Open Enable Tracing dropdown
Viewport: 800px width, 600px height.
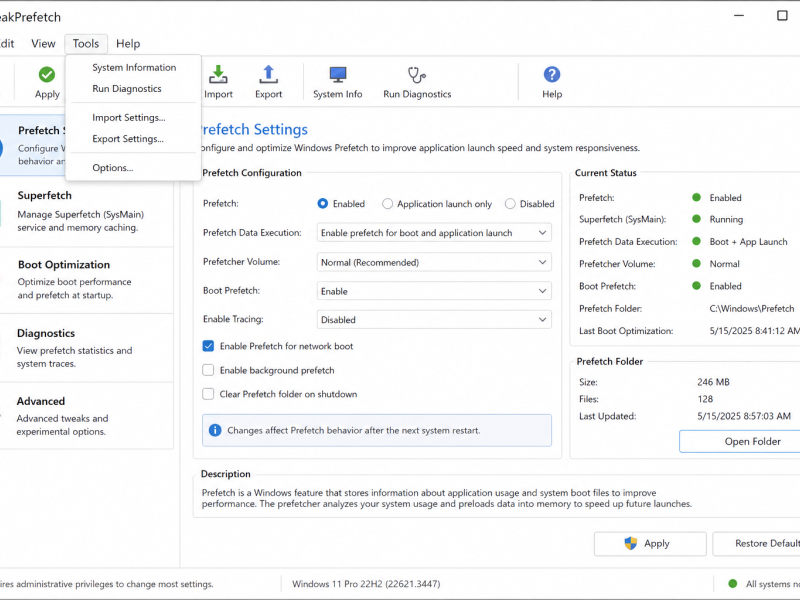point(434,320)
